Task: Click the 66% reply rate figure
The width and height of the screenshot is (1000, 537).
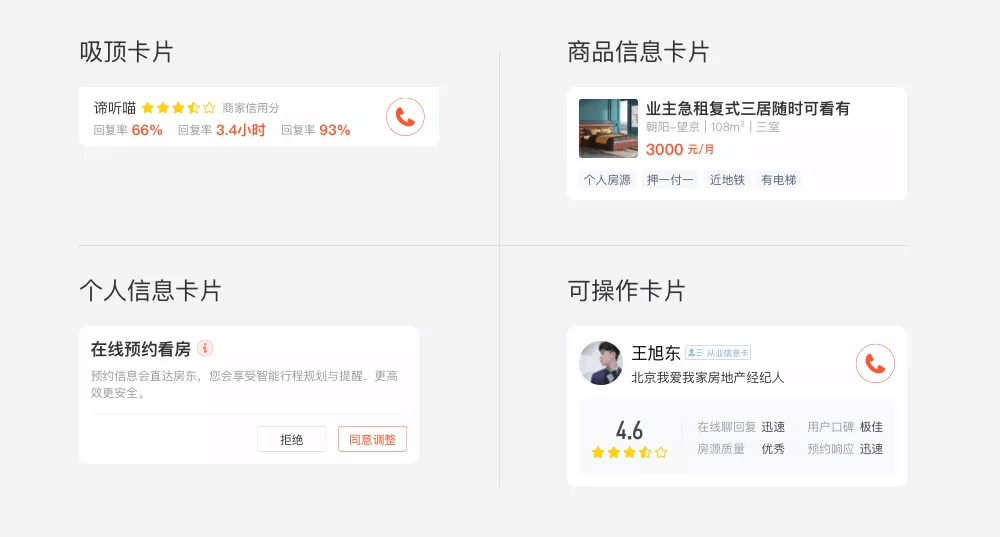Action: tap(147, 130)
